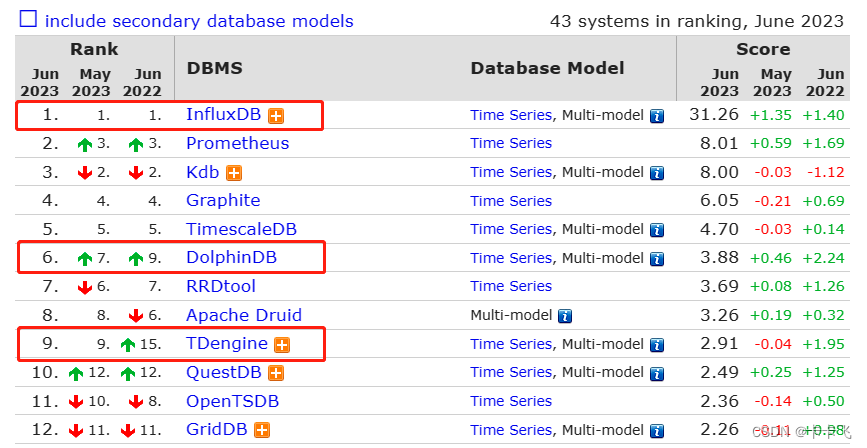Open the OpenTSDB link

coord(233,401)
